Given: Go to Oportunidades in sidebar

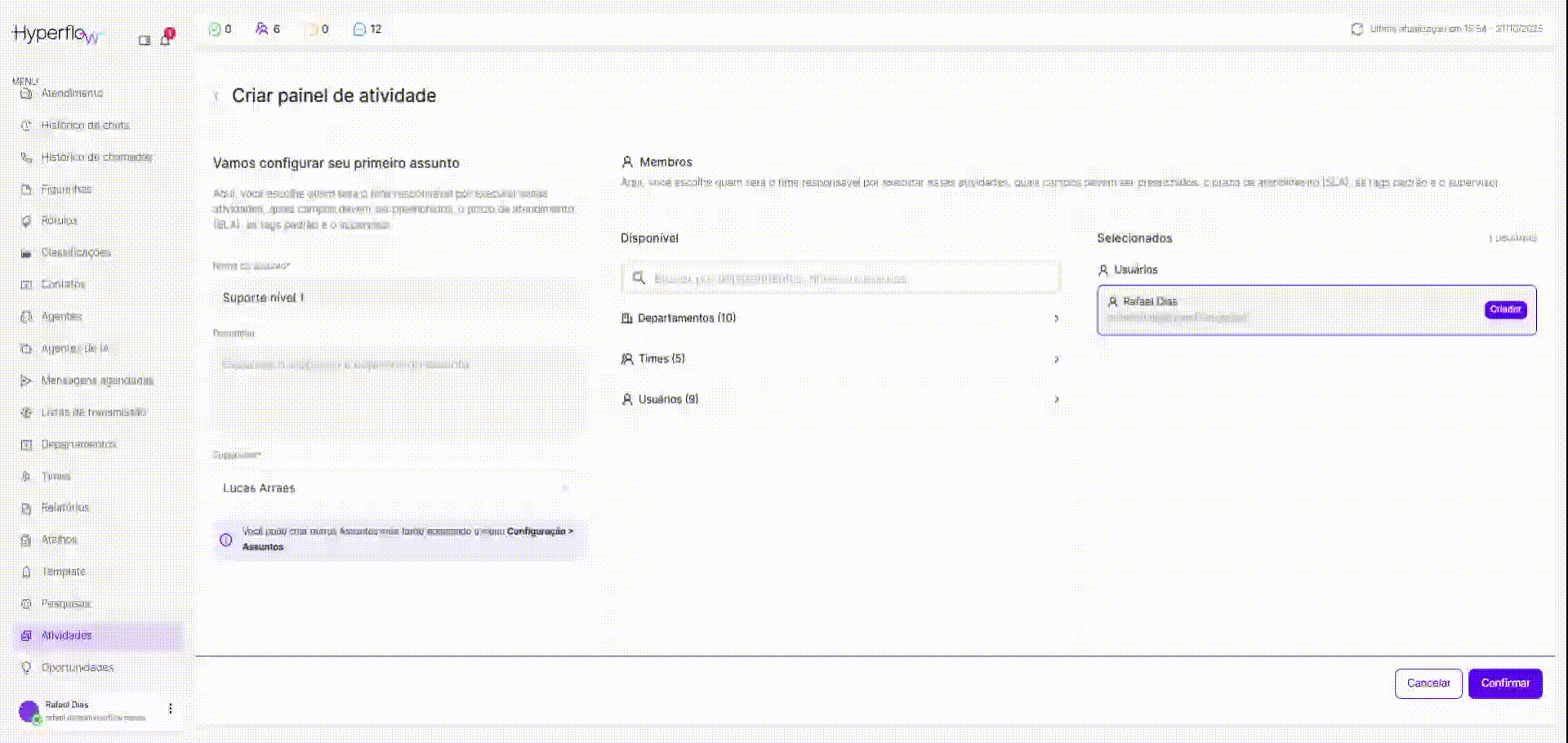Looking at the screenshot, I should click(x=78, y=668).
